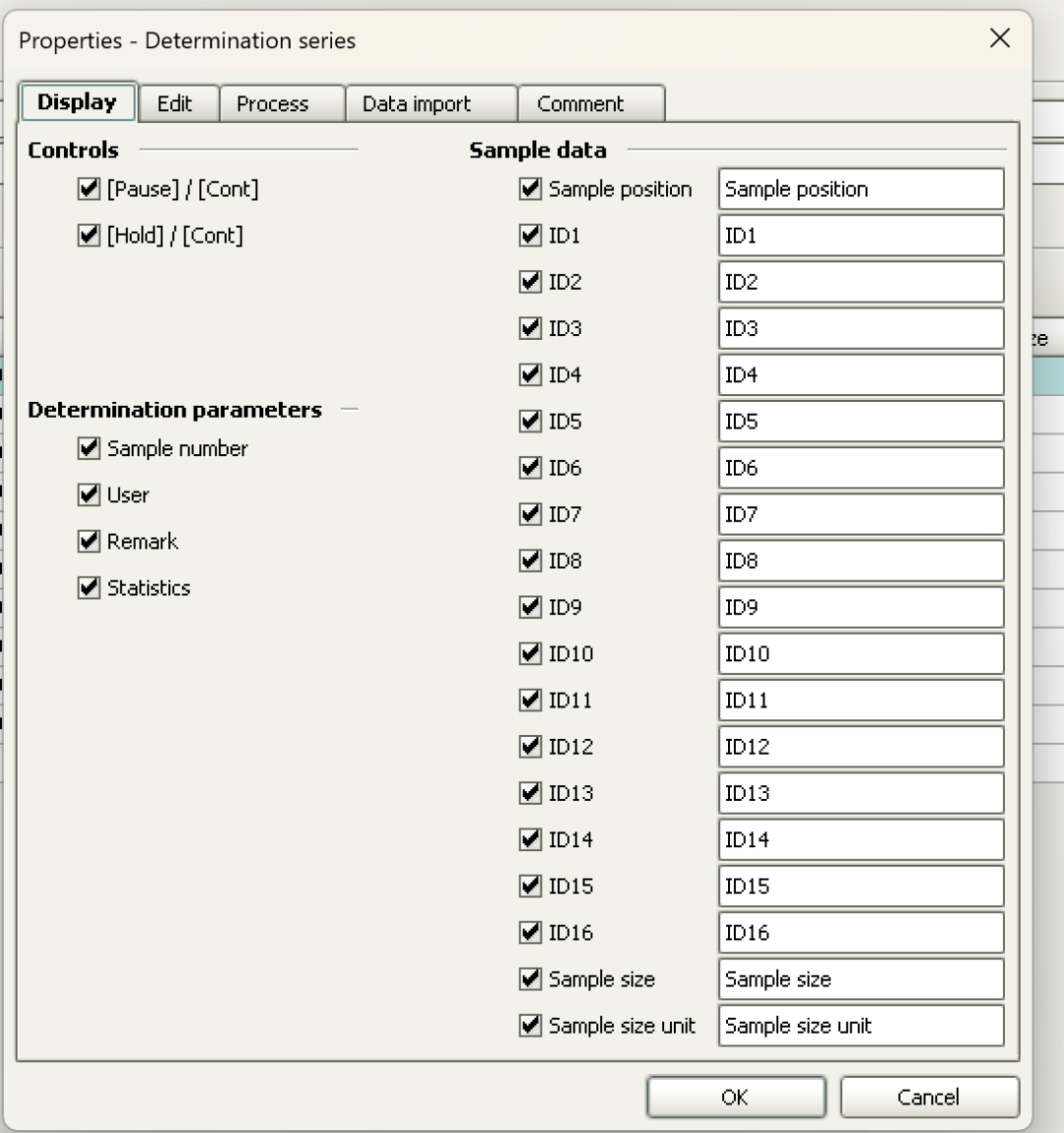Close the Properties - Determination series dialog
The image size is (1064, 1133).
pyautogui.click(x=1000, y=38)
